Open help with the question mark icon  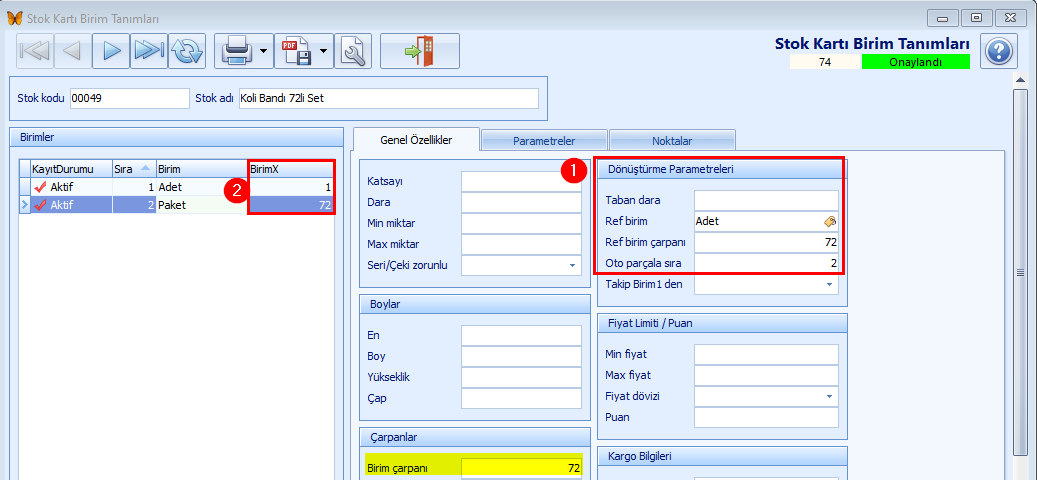tap(999, 51)
